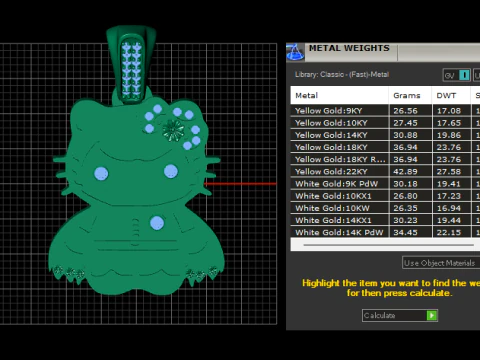Select the Metal Weights panel tab

[351, 52]
